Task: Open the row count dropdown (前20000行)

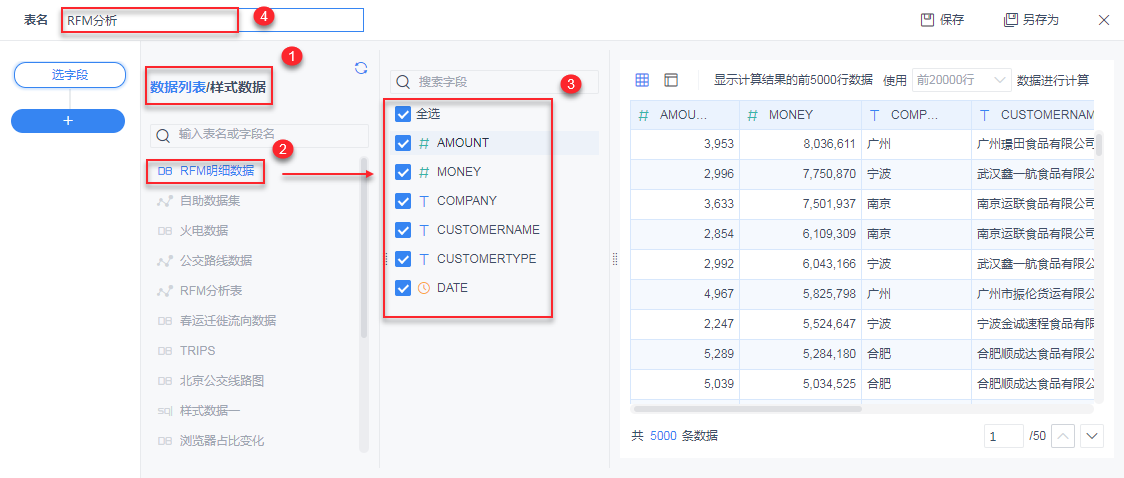Action: [x=961, y=80]
